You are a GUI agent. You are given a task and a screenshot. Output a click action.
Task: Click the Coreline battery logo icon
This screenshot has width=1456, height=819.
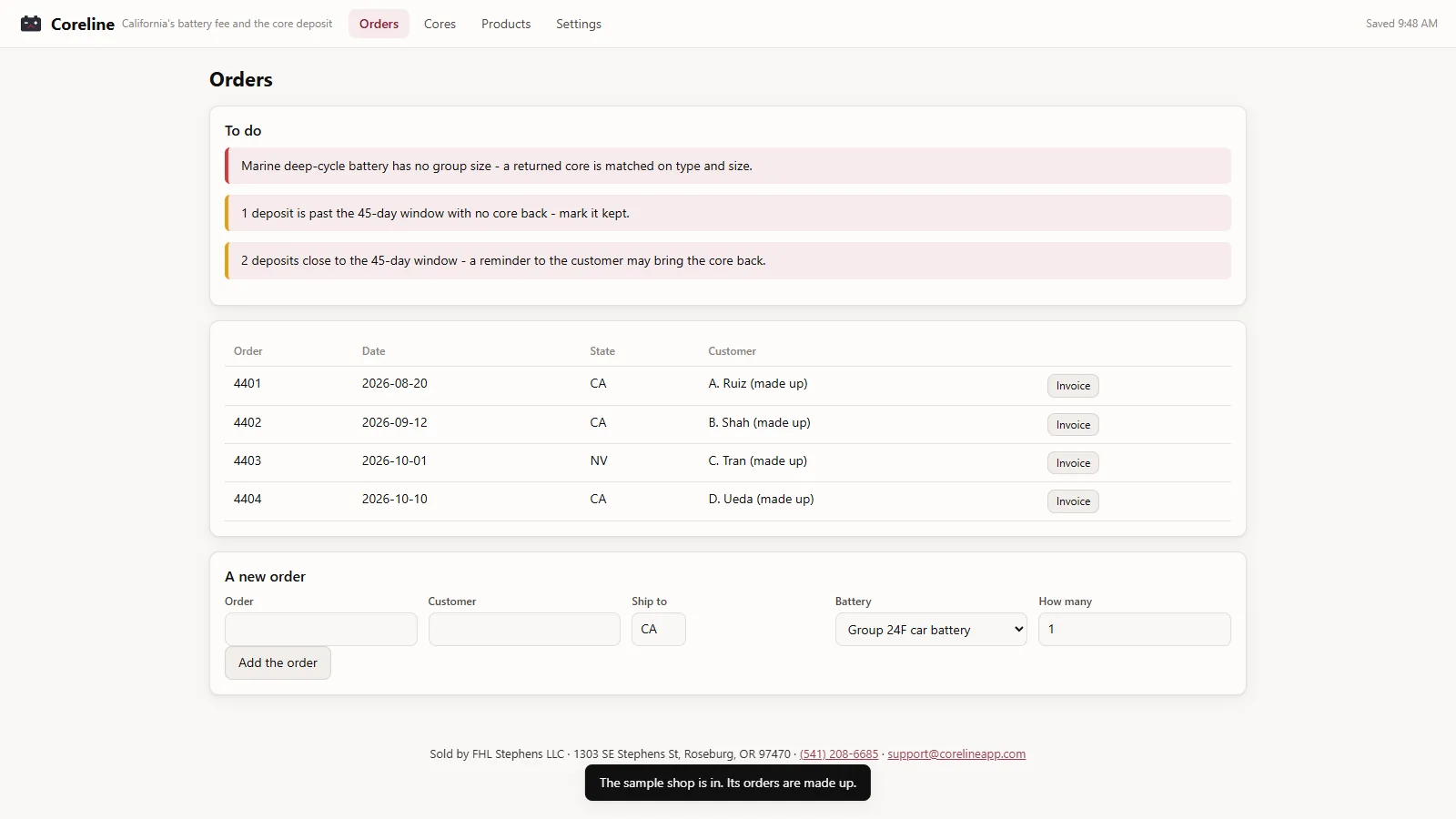31,24
